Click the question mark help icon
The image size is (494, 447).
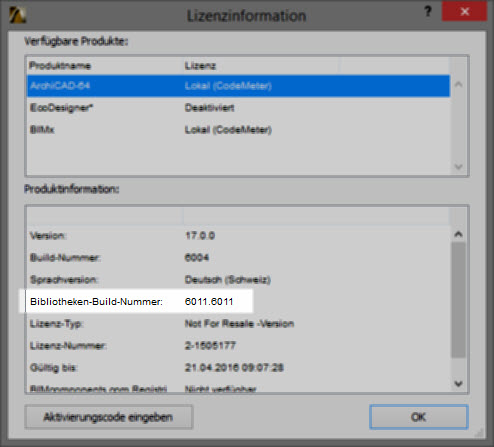tap(428, 12)
